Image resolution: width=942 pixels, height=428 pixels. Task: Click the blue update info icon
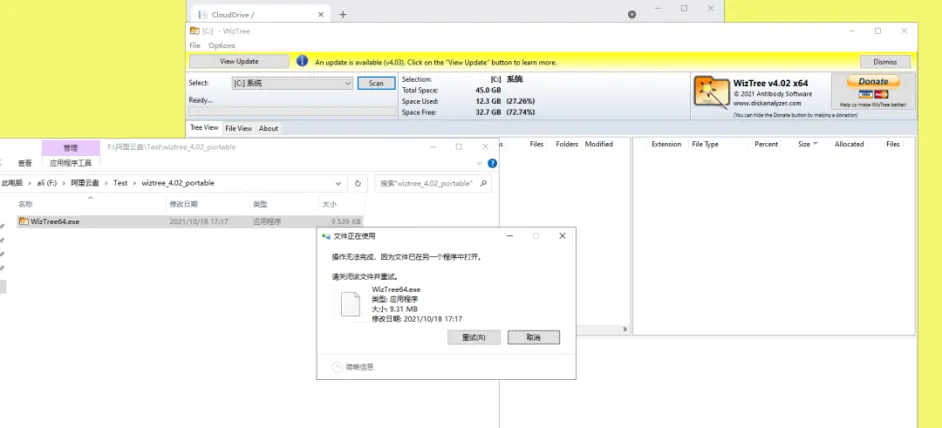tap(302, 61)
